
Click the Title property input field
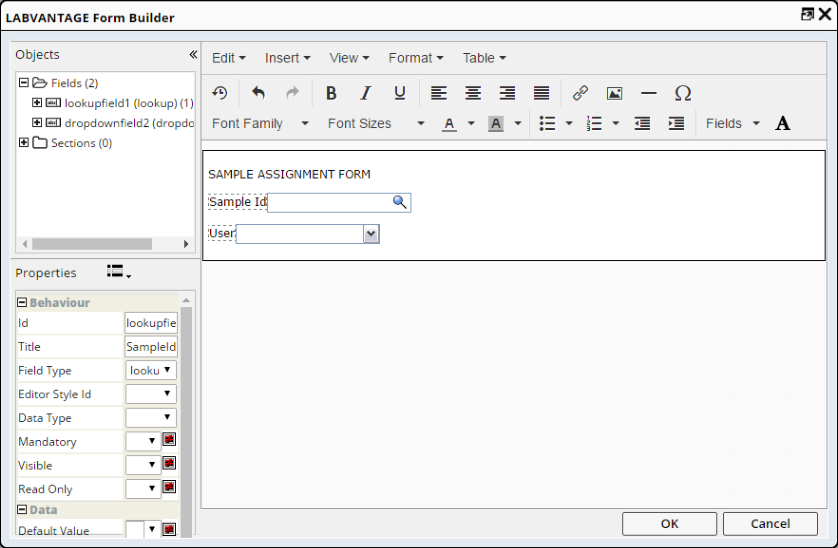tap(151, 346)
